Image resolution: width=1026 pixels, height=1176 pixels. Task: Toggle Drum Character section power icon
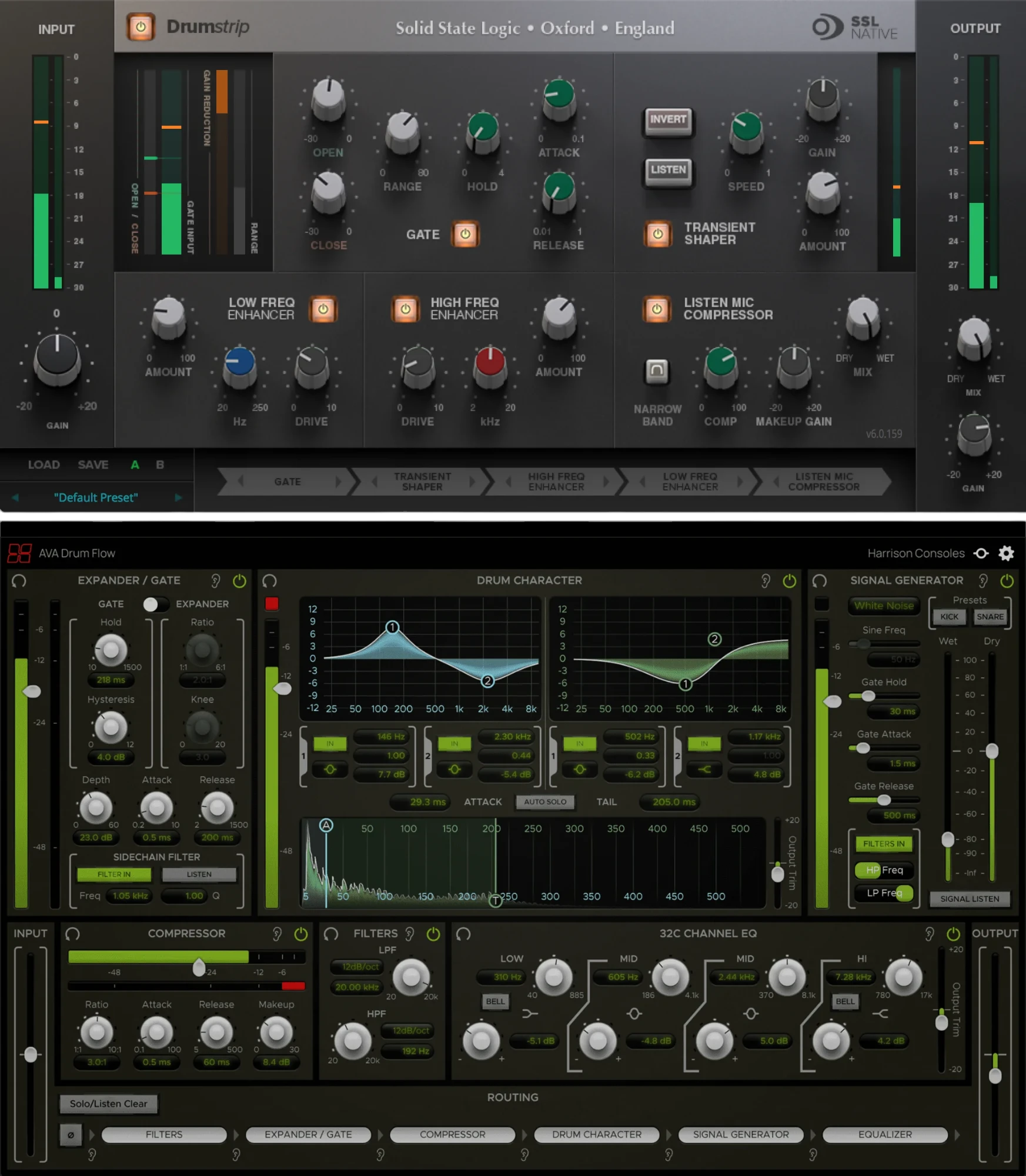click(790, 581)
